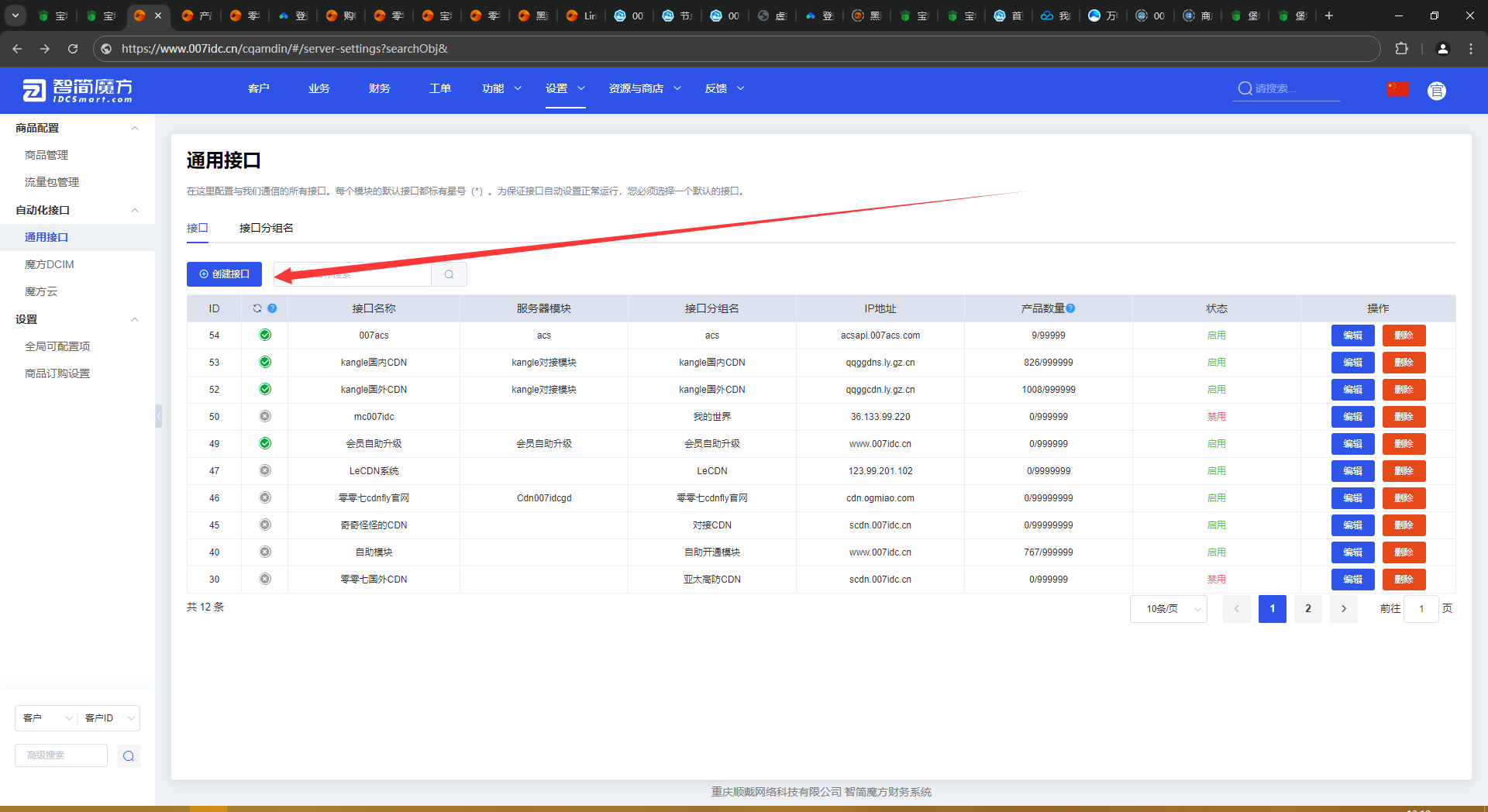Image resolution: width=1488 pixels, height=812 pixels.
Task: Click the China flag language icon
Action: pyautogui.click(x=1397, y=89)
